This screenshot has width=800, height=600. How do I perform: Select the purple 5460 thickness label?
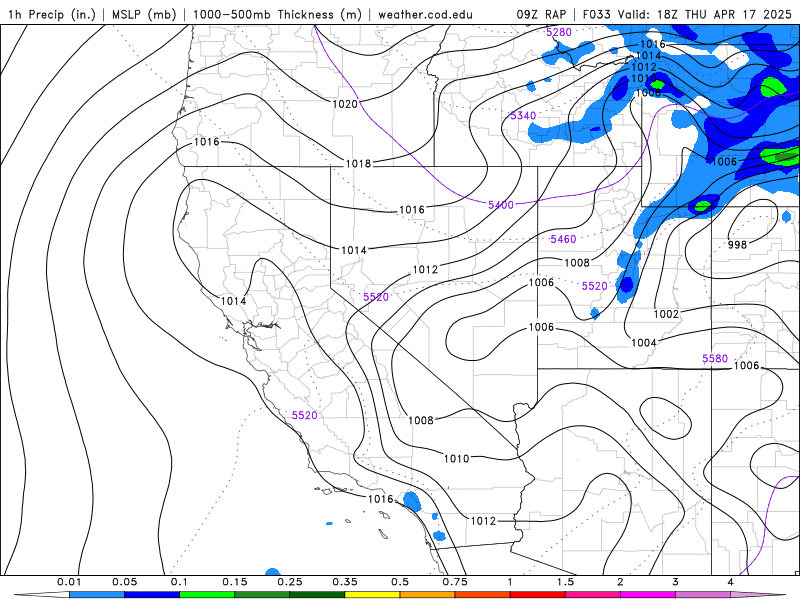pyautogui.click(x=563, y=239)
